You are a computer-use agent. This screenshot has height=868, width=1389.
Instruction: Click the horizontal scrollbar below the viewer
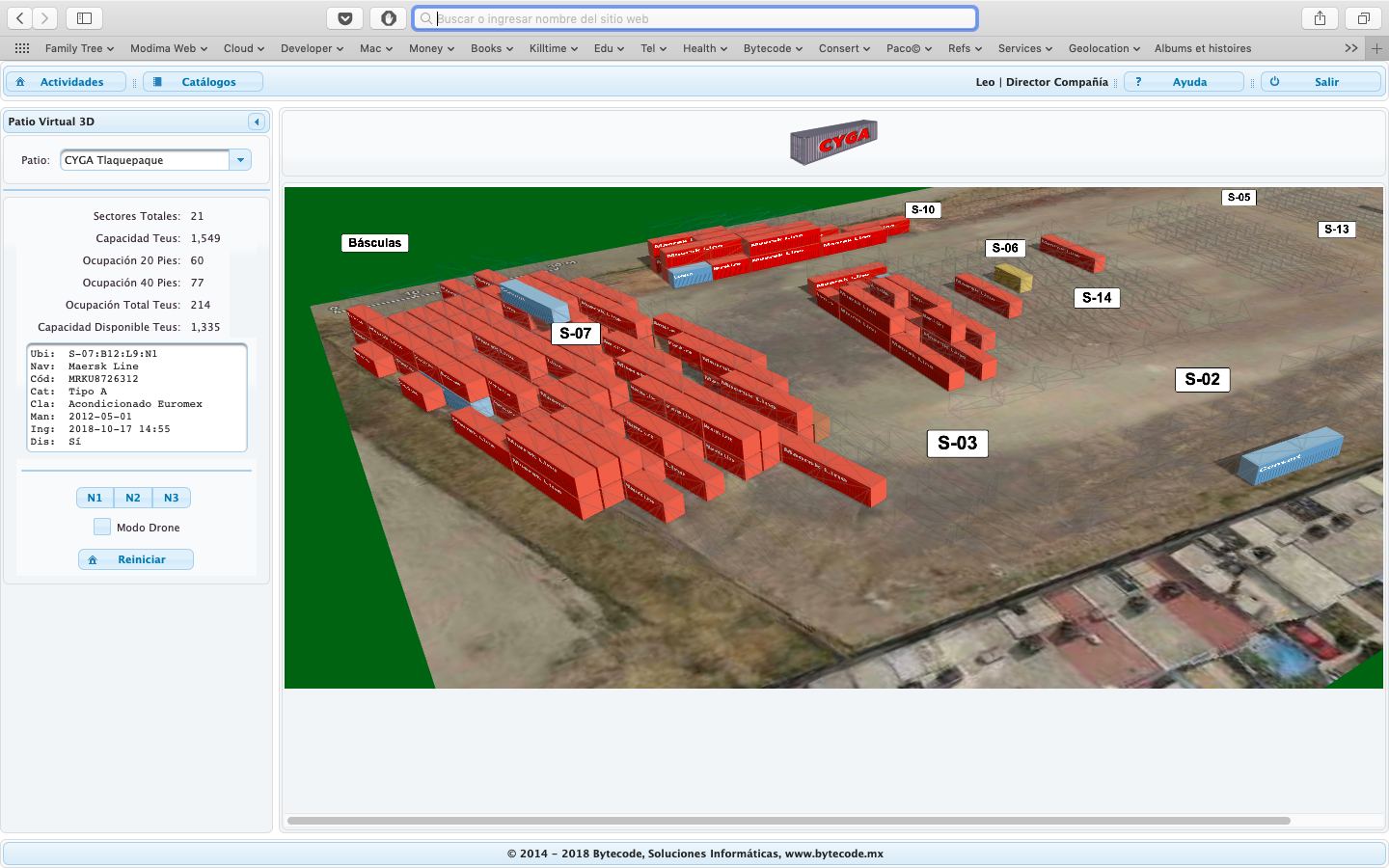coord(788,821)
